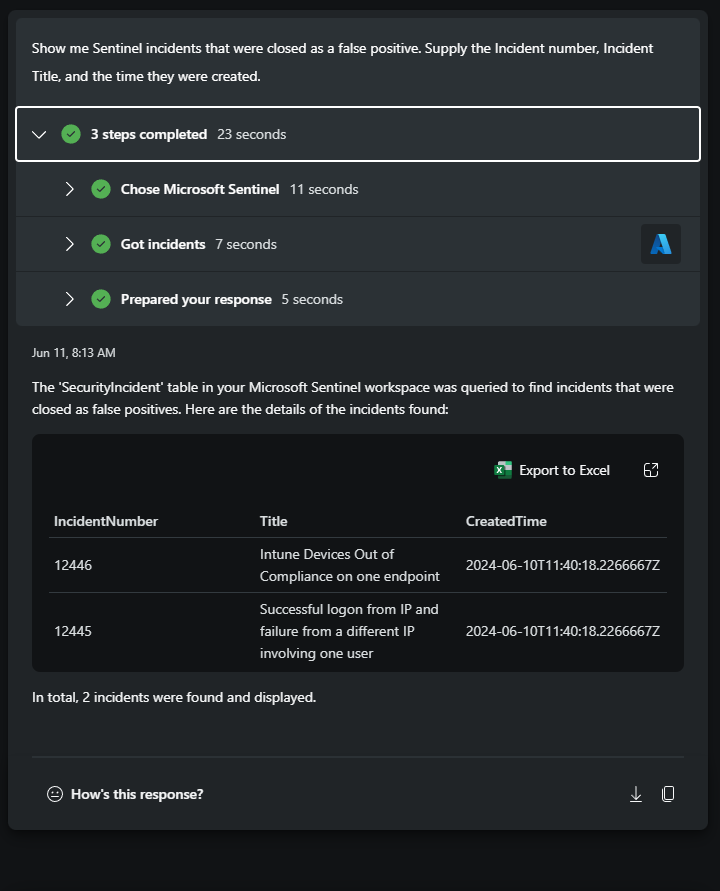720x891 pixels.
Task: Click green checkmark beside Got incidents
Action: (101, 244)
